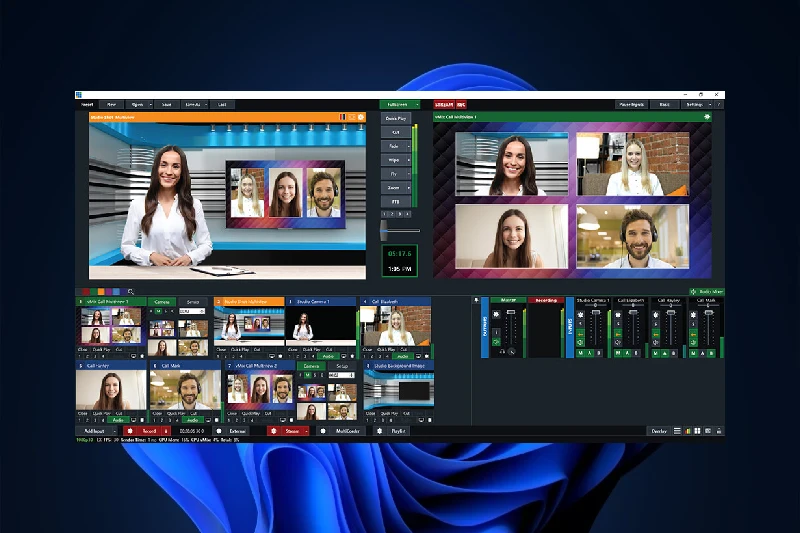
Task: Switch to Setup tab on vMix Call Multiview 2
Action: [339, 366]
